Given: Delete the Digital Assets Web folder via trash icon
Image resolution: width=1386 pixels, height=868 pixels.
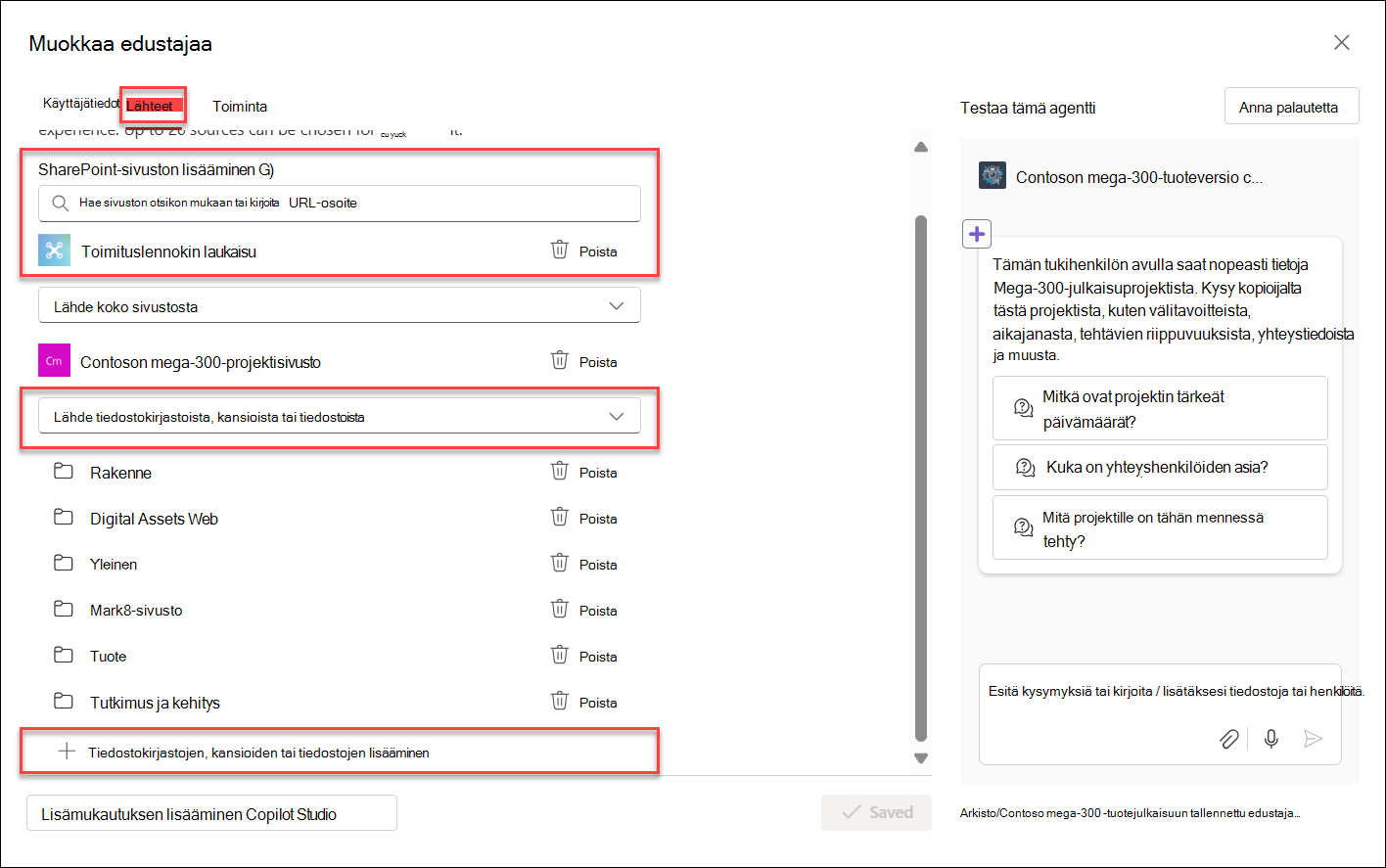Looking at the screenshot, I should 560,517.
